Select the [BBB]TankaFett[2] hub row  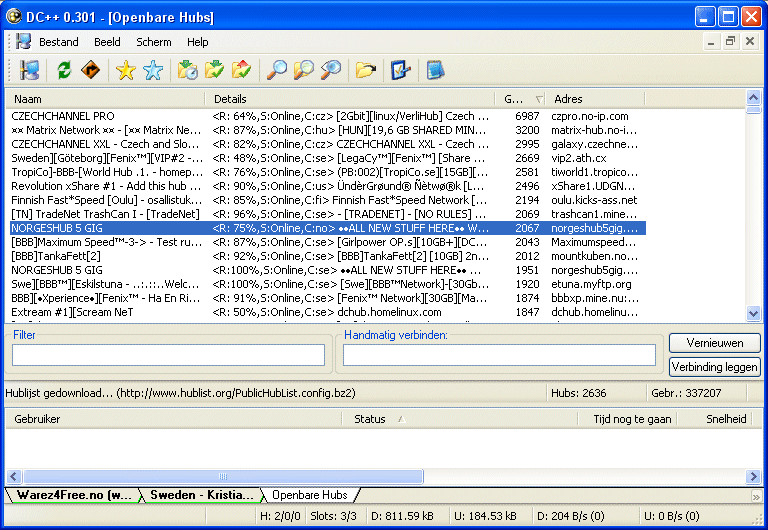click(x=327, y=256)
